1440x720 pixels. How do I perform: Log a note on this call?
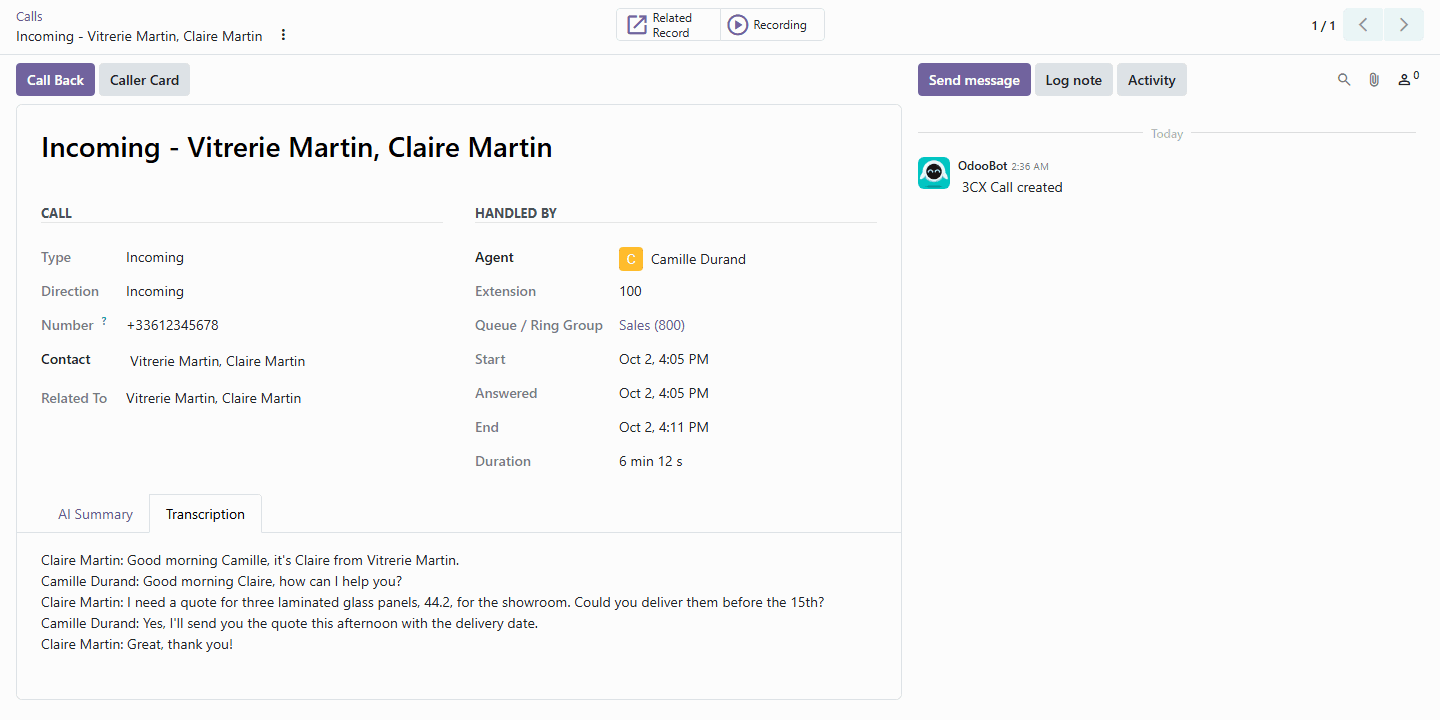tap(1073, 80)
